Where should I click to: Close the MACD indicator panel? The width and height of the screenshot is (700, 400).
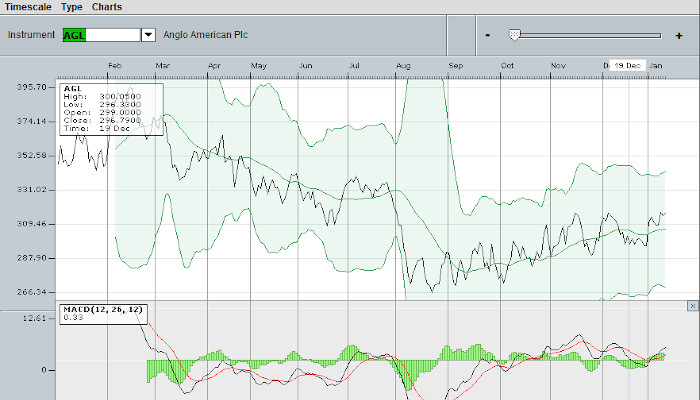(692, 306)
